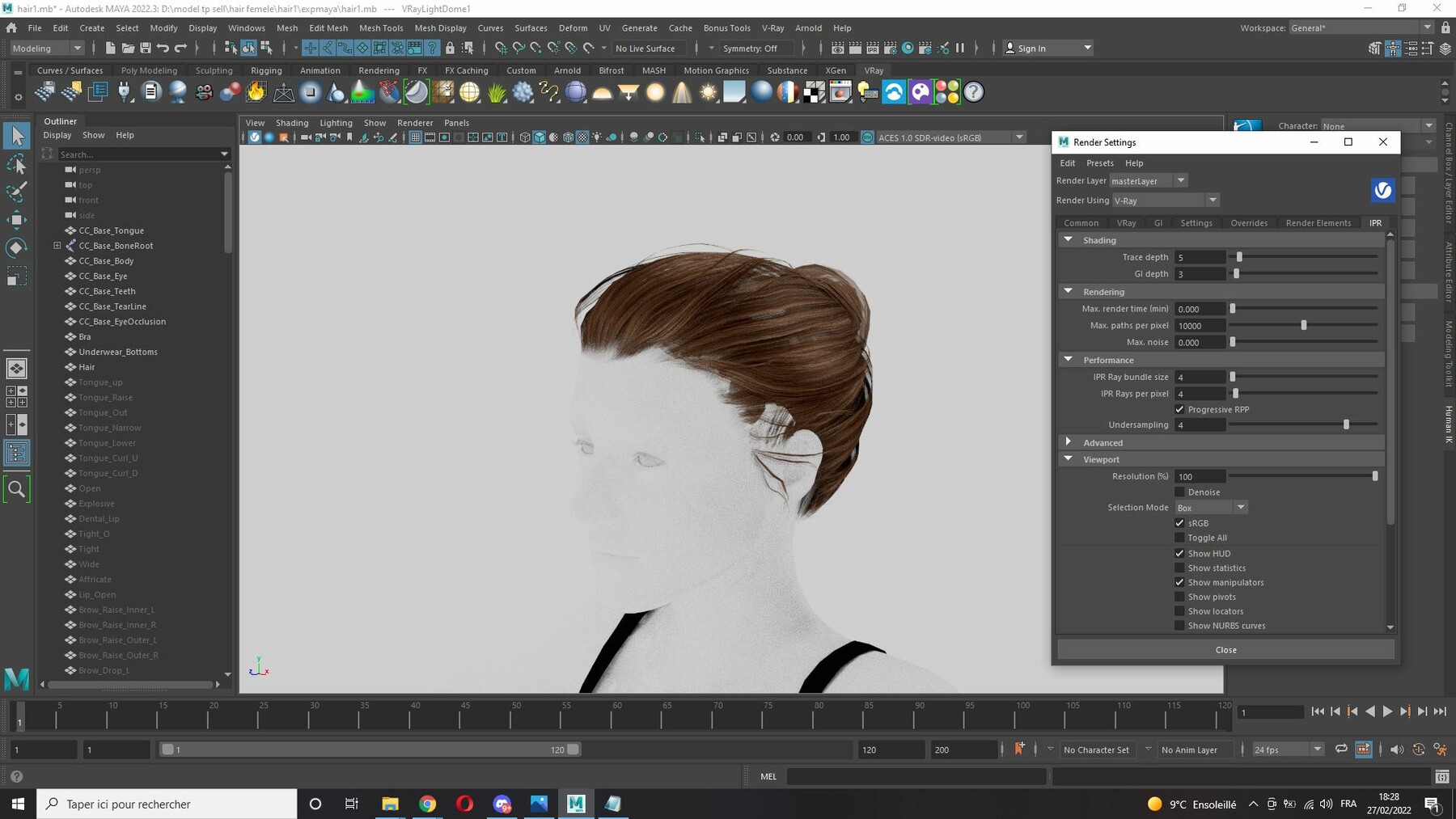Click the Redo arrow icon
This screenshot has width=1456, height=819.
click(181, 49)
